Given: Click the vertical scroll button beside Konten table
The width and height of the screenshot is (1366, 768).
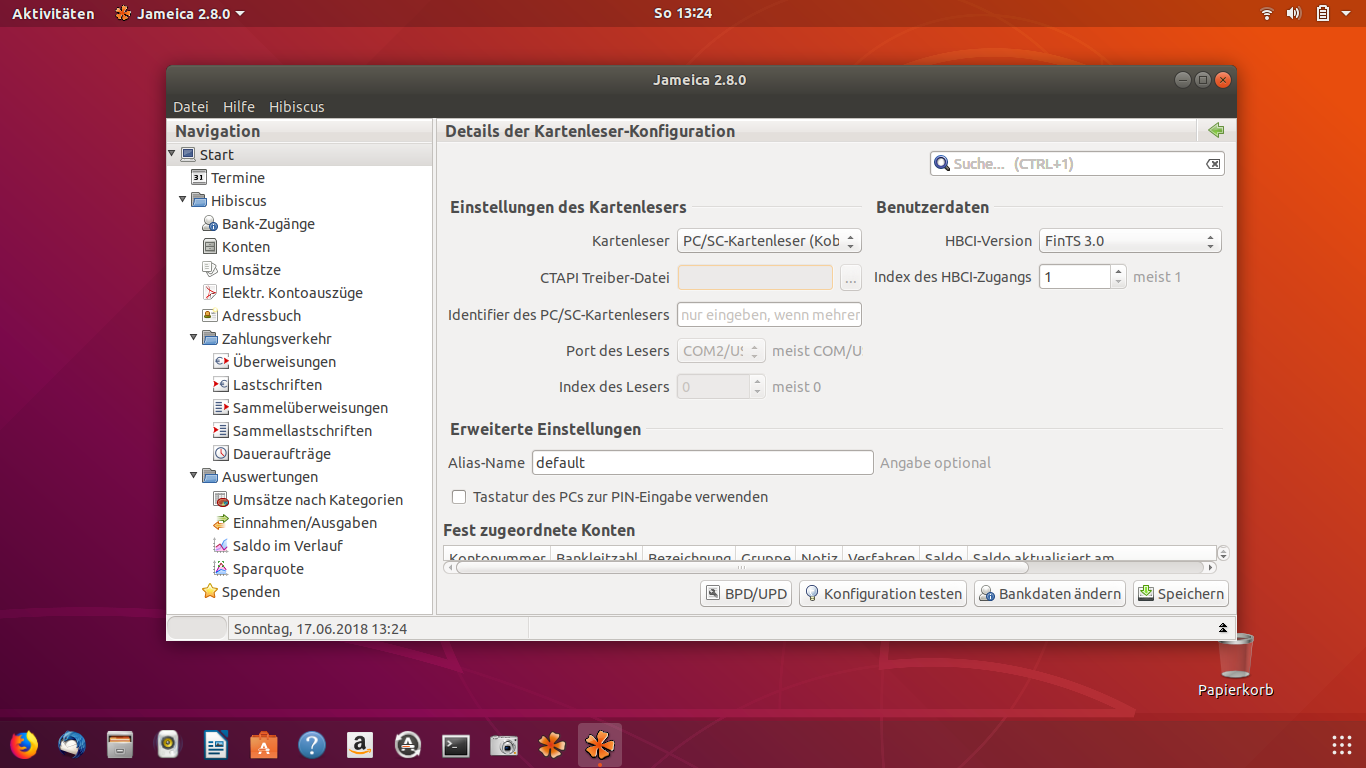Looking at the screenshot, I should [1224, 554].
